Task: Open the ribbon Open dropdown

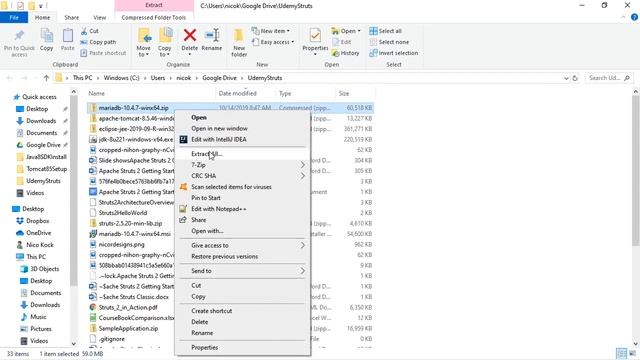Action: (346, 31)
